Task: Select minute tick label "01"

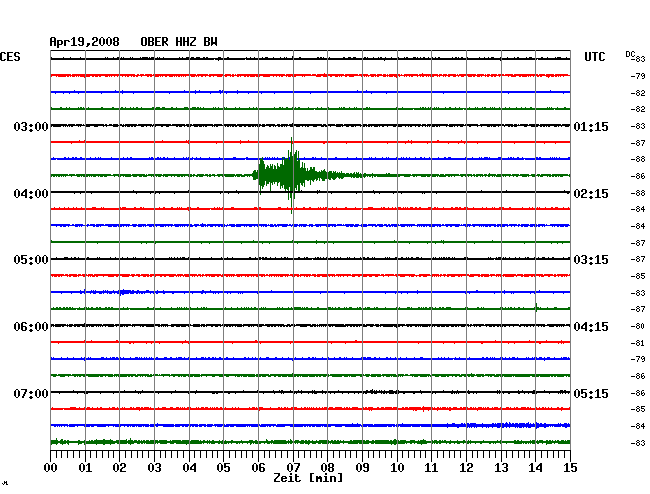Action: pyautogui.click(x=85, y=467)
